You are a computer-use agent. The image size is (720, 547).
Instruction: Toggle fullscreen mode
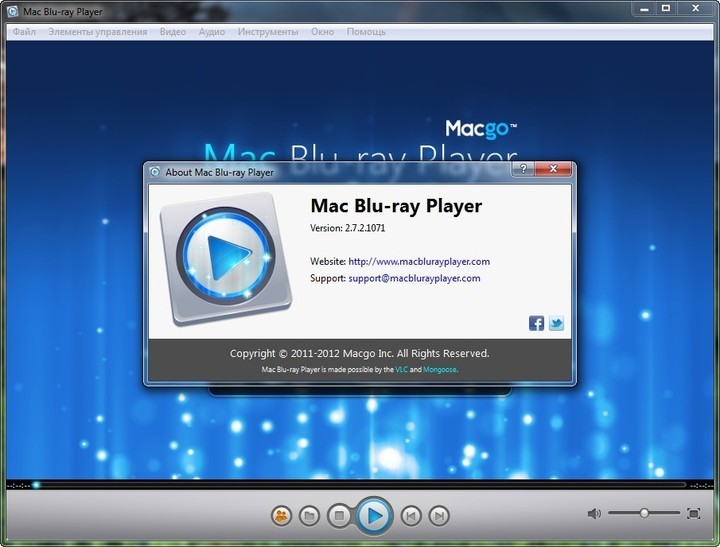point(693,513)
